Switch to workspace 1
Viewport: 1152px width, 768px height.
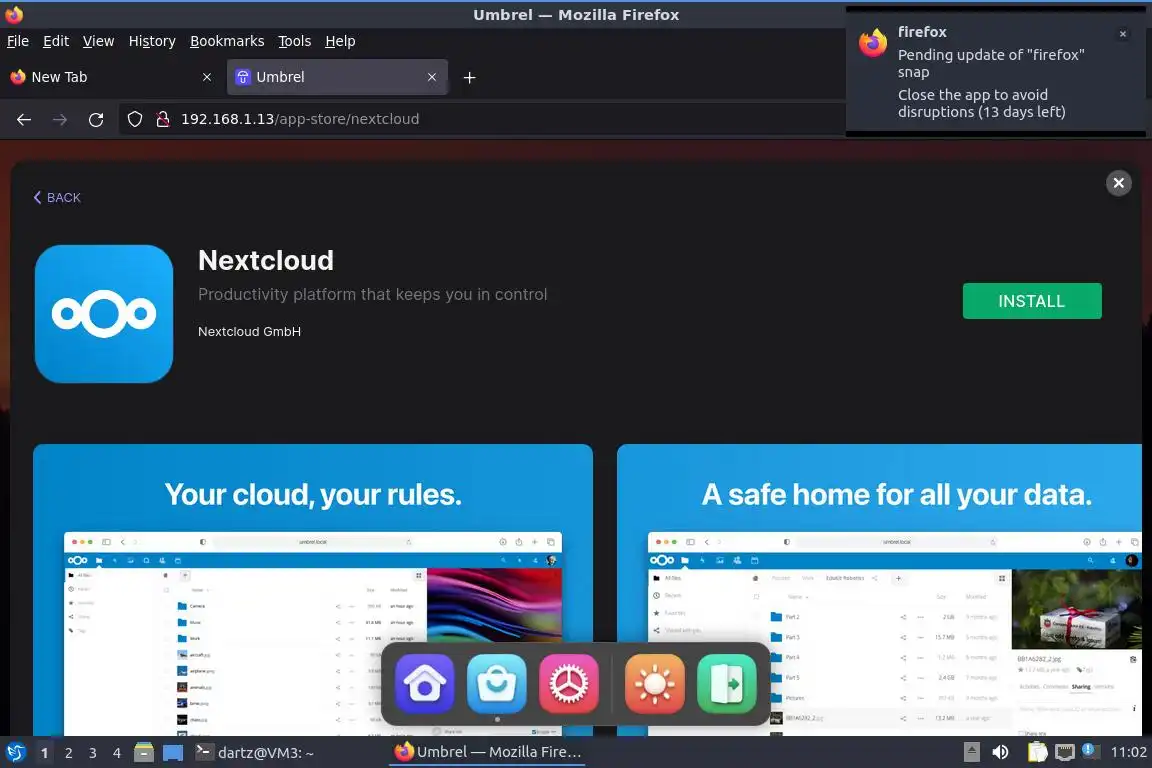(x=45, y=753)
